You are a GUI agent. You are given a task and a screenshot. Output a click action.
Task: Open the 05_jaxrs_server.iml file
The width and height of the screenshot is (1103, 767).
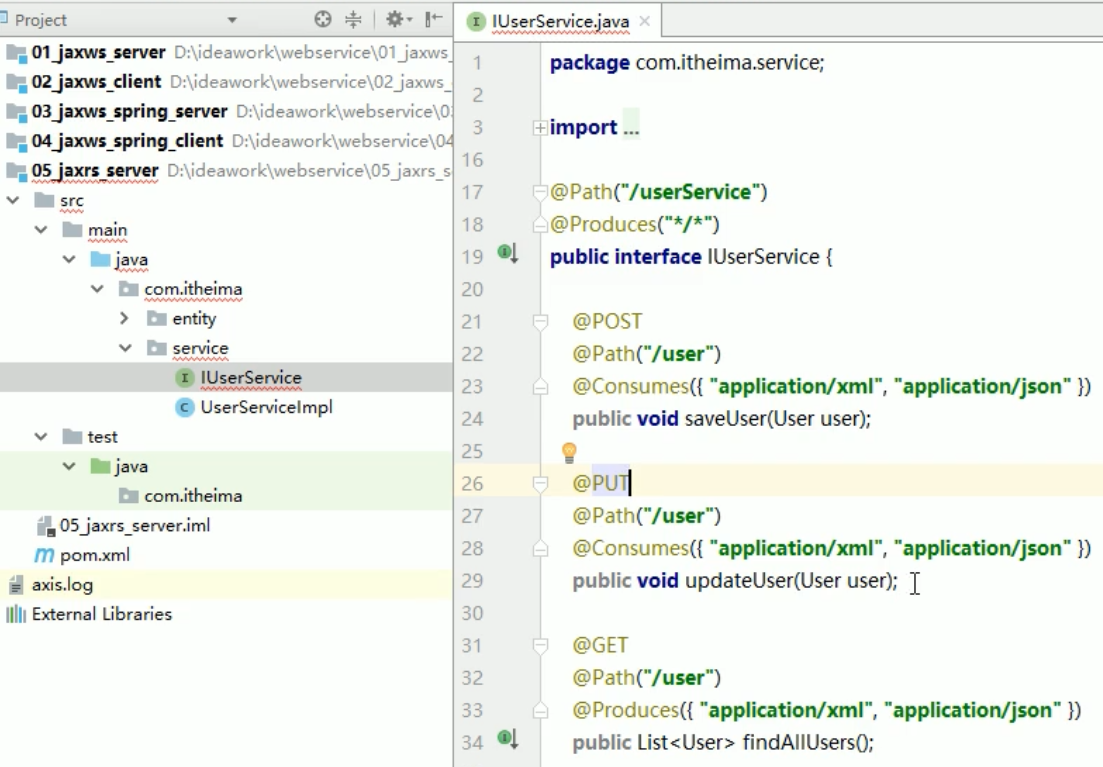pyautogui.click(x=135, y=525)
